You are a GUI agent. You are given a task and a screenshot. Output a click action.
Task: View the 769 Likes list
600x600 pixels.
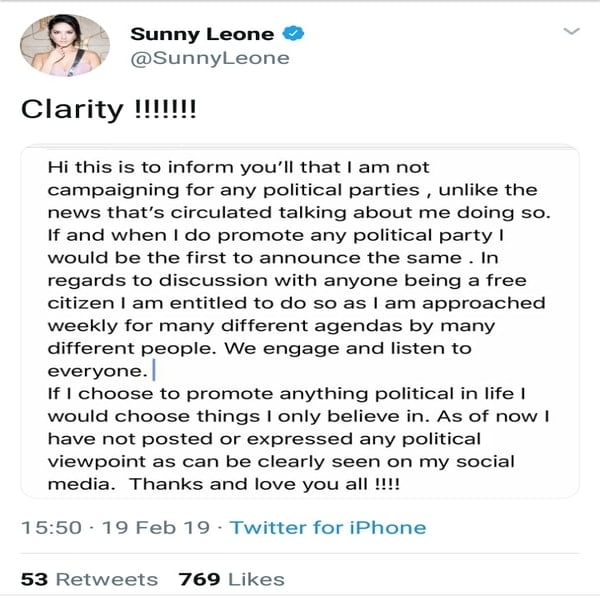[x=231, y=579]
